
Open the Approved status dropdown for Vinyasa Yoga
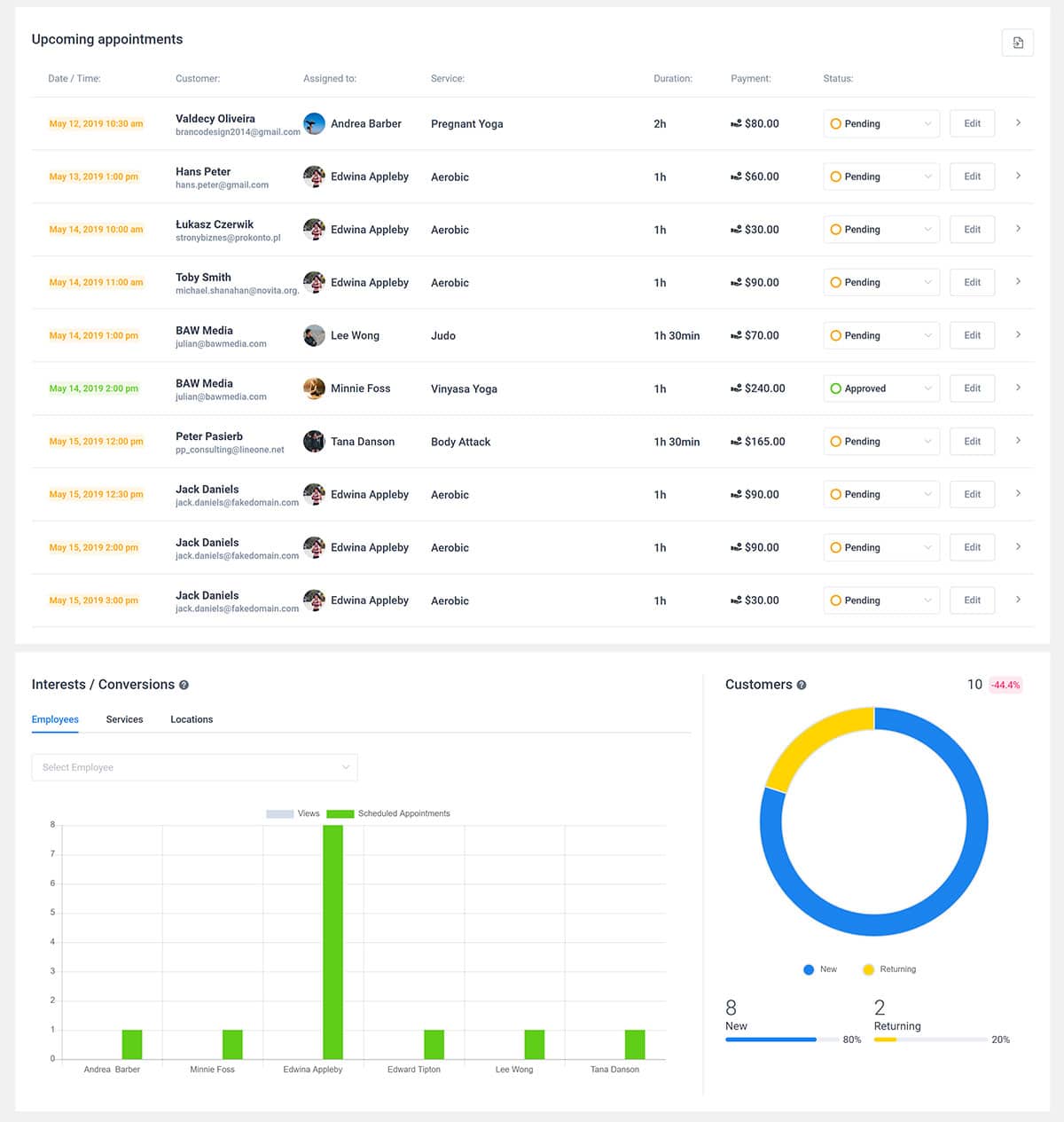coord(880,388)
